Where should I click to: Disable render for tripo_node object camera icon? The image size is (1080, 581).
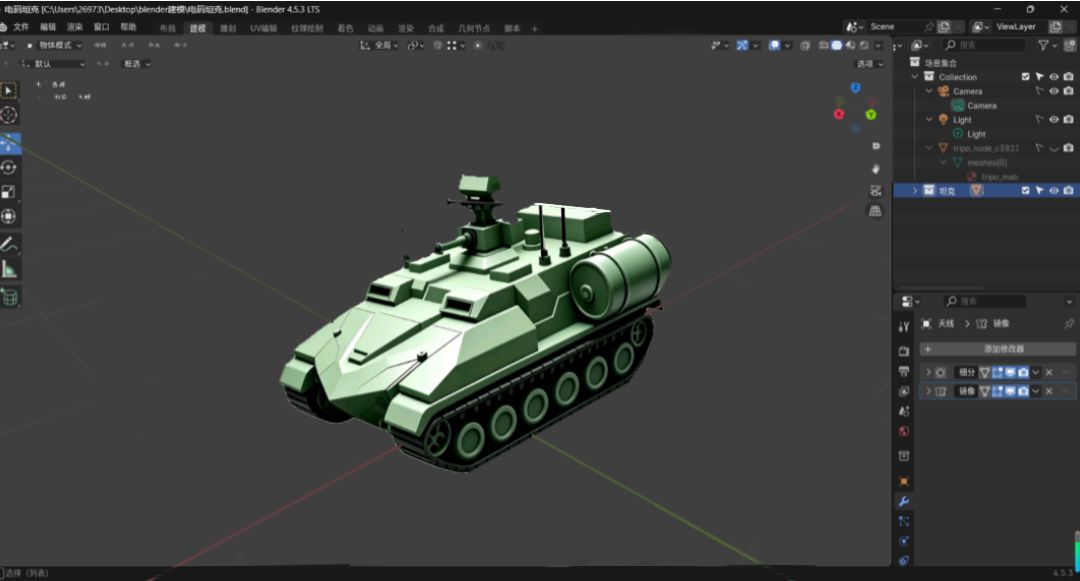[1068, 148]
